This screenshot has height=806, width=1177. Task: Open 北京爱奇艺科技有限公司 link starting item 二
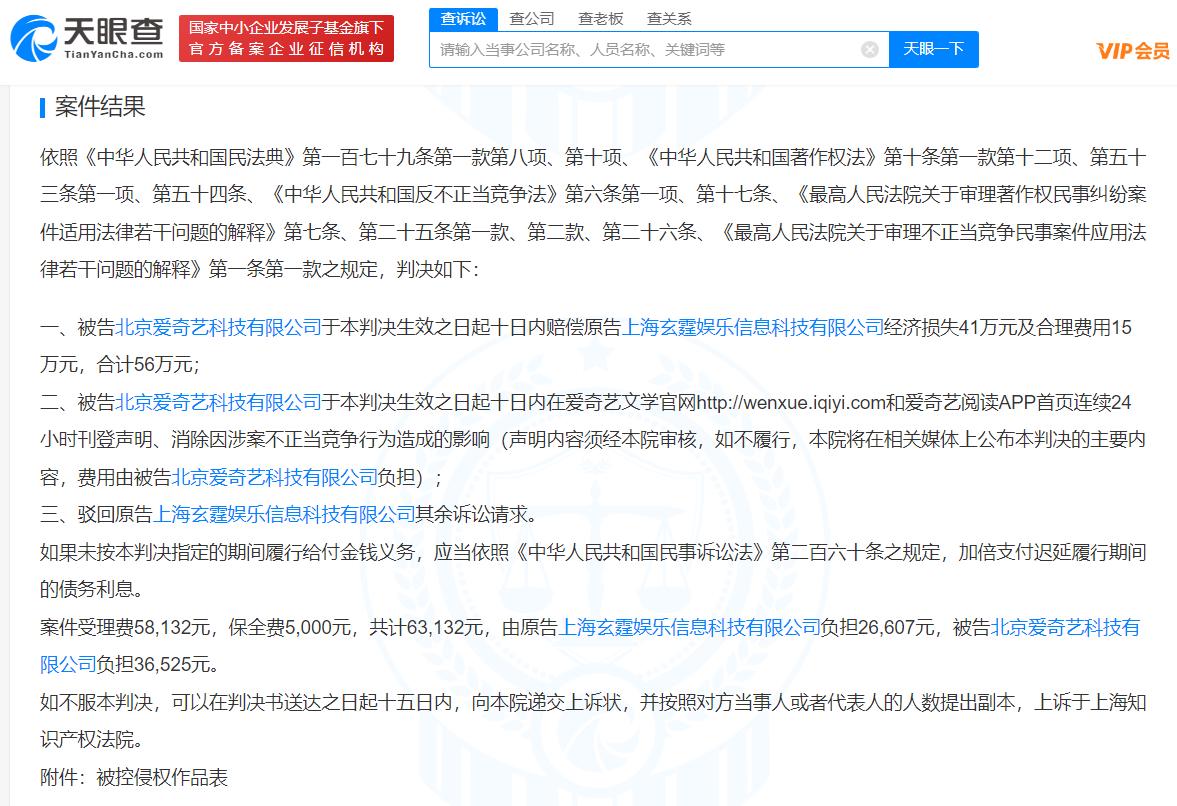click(218, 402)
